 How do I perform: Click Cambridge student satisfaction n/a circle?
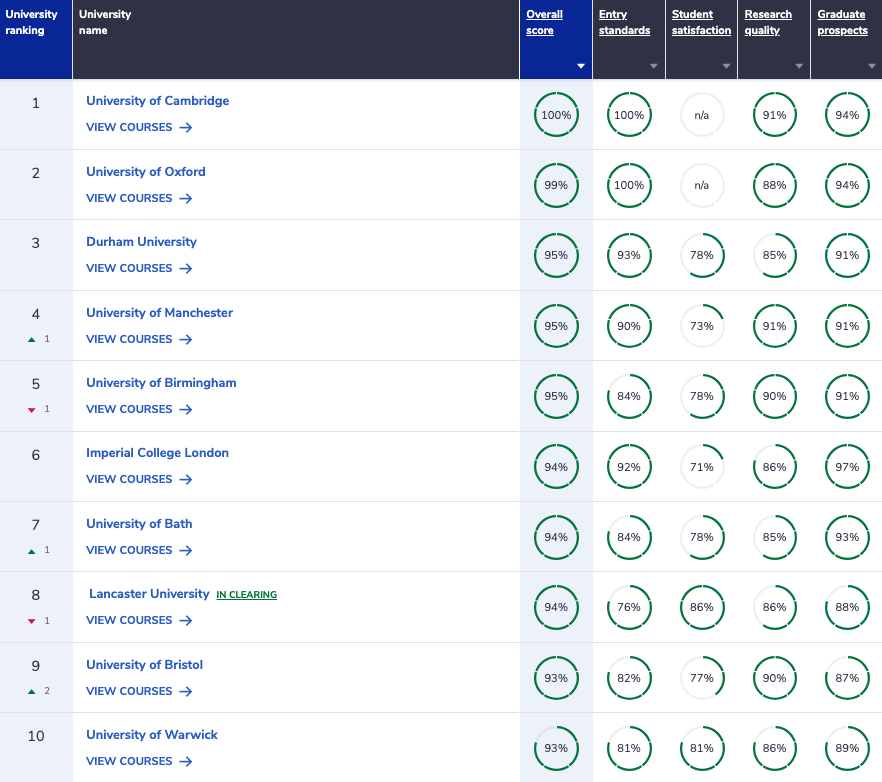pyautogui.click(x=701, y=115)
